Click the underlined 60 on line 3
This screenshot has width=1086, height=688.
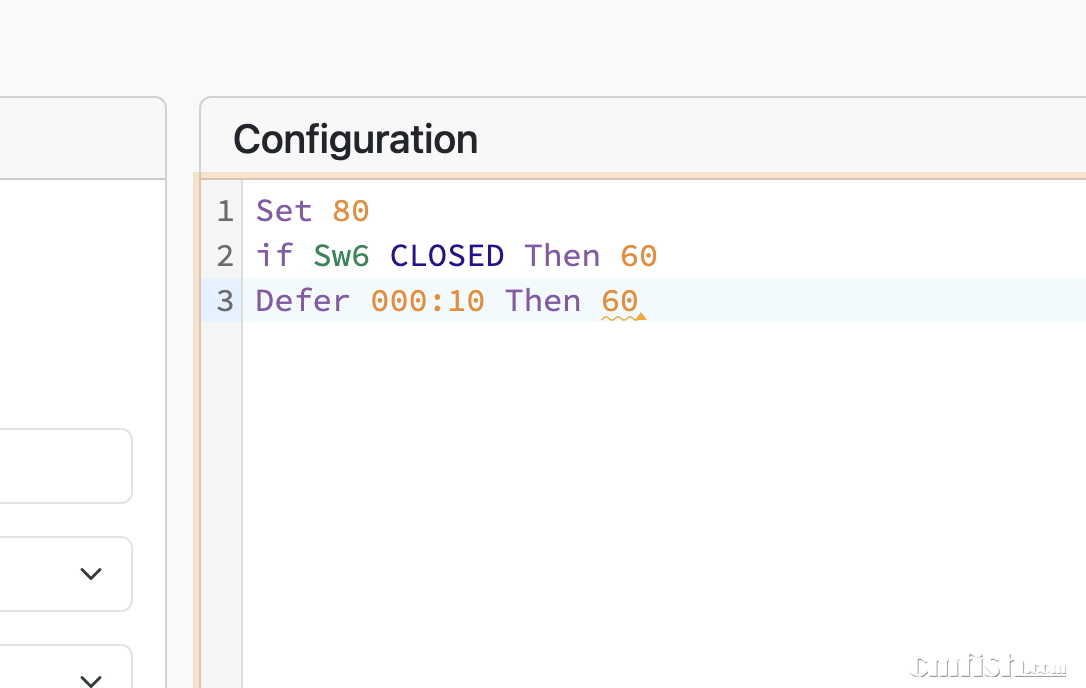(x=619, y=301)
